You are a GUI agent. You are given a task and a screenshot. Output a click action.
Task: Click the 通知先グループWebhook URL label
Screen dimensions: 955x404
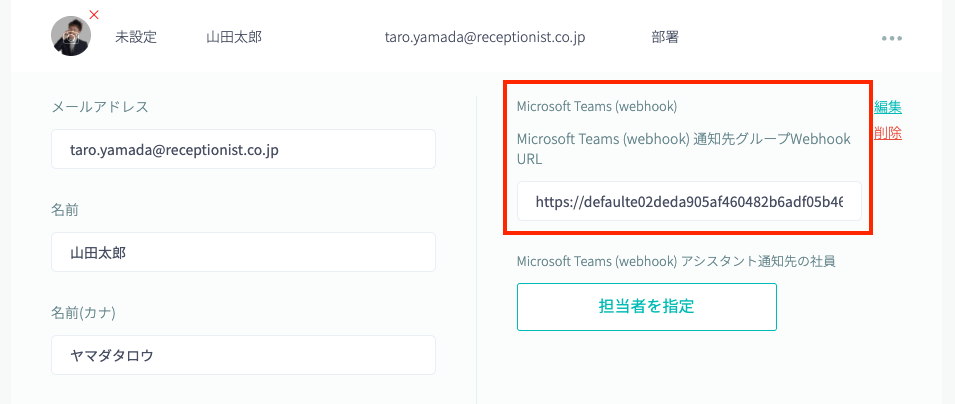[x=683, y=149]
